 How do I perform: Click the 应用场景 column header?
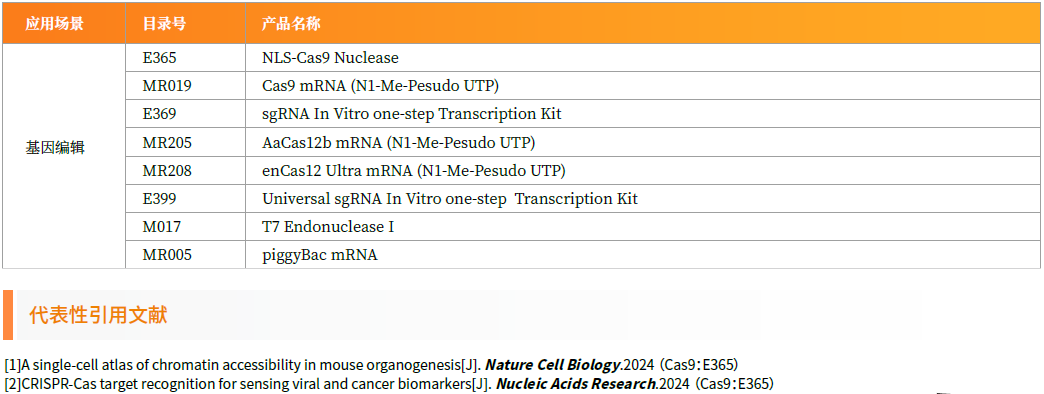pyautogui.click(x=55, y=25)
